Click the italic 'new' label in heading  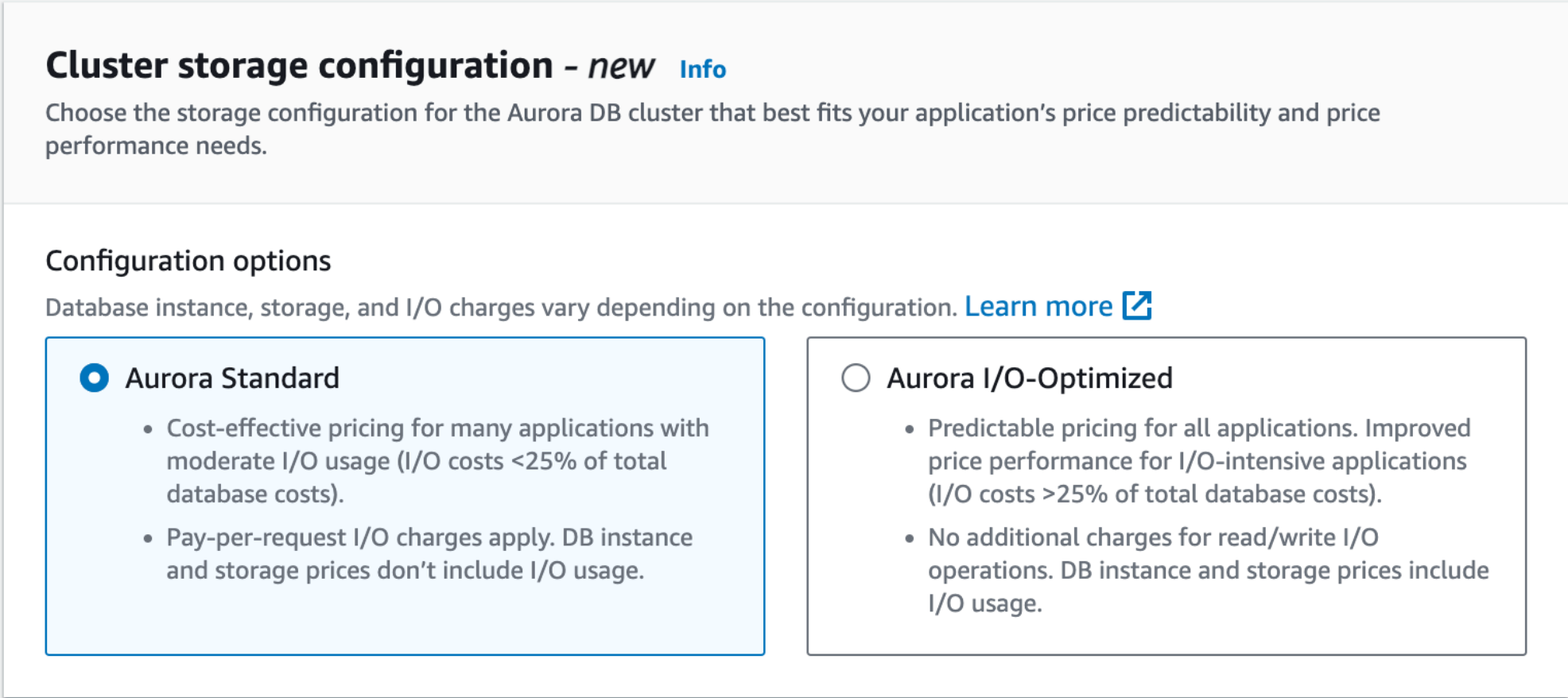pos(621,66)
